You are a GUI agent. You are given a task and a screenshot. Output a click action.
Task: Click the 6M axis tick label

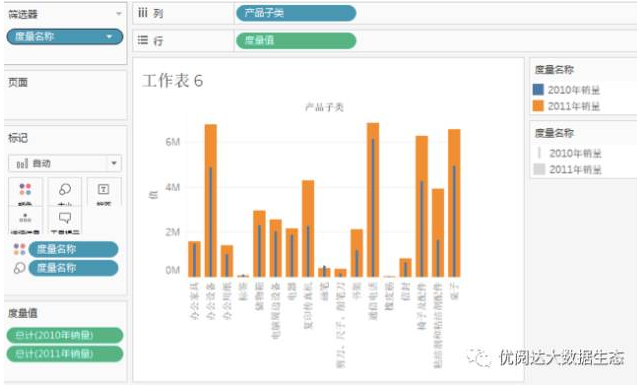click(x=173, y=142)
